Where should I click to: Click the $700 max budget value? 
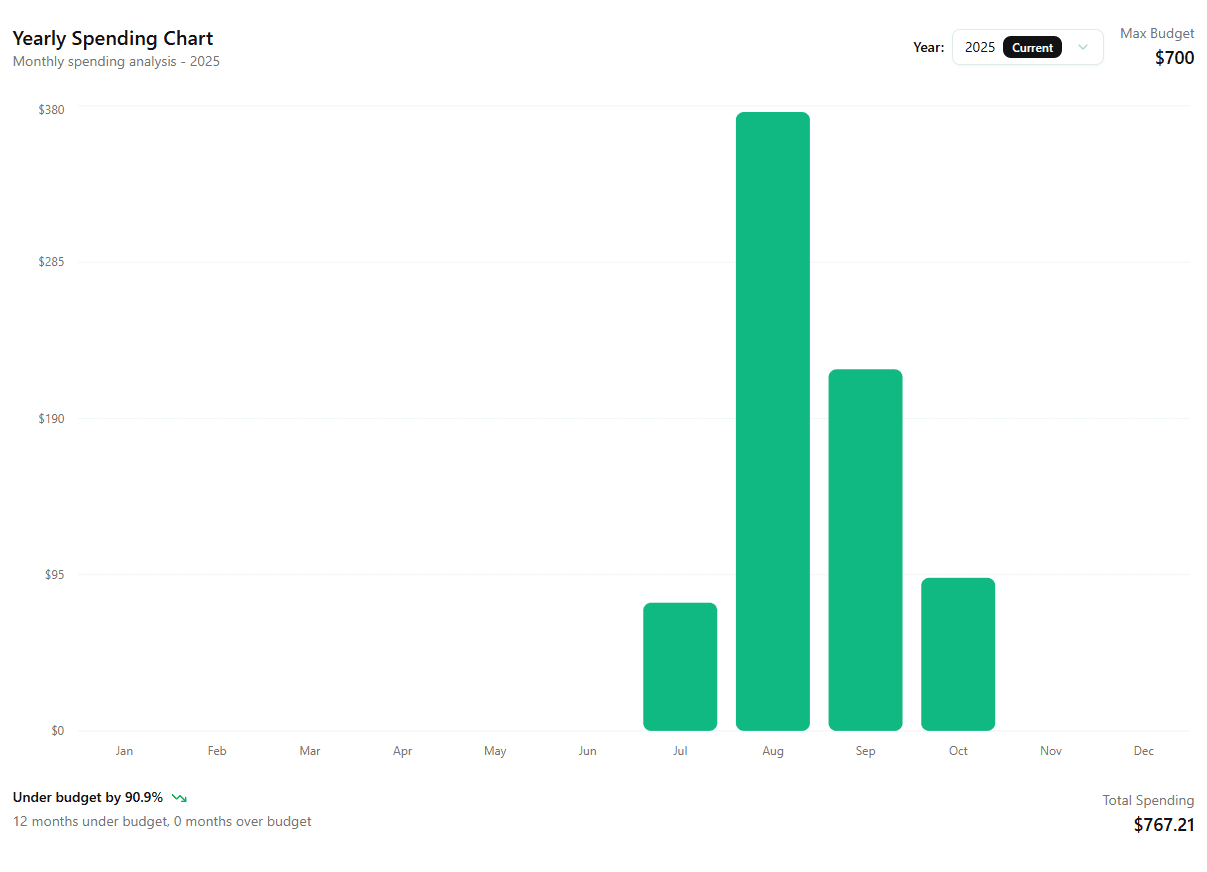pos(1174,58)
